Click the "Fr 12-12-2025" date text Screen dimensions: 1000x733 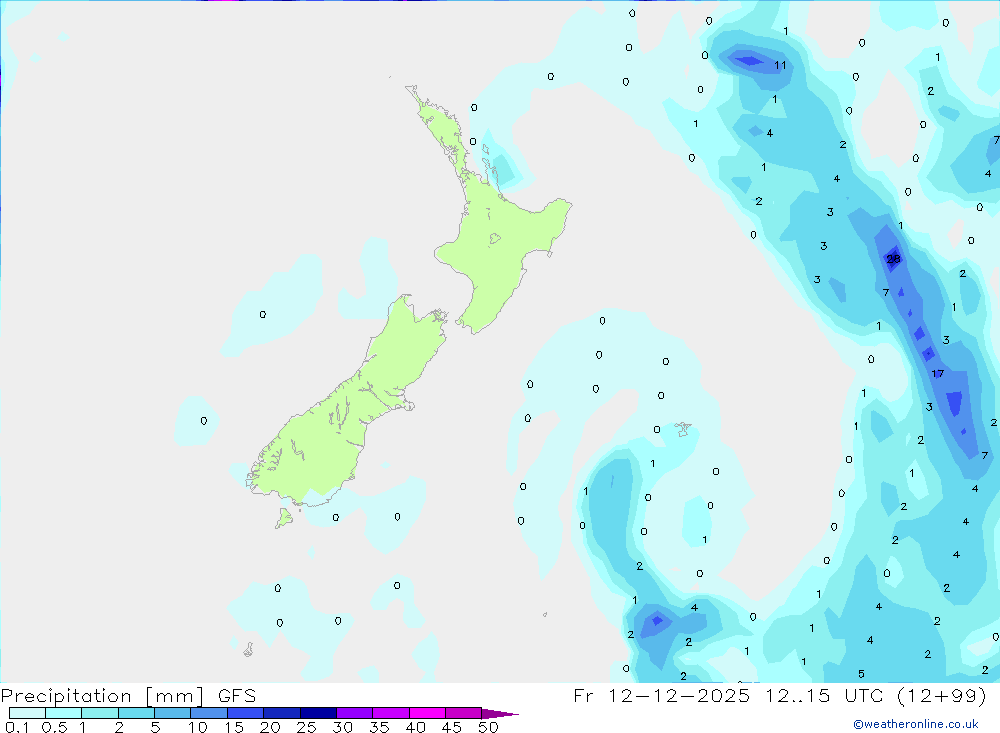661,695
